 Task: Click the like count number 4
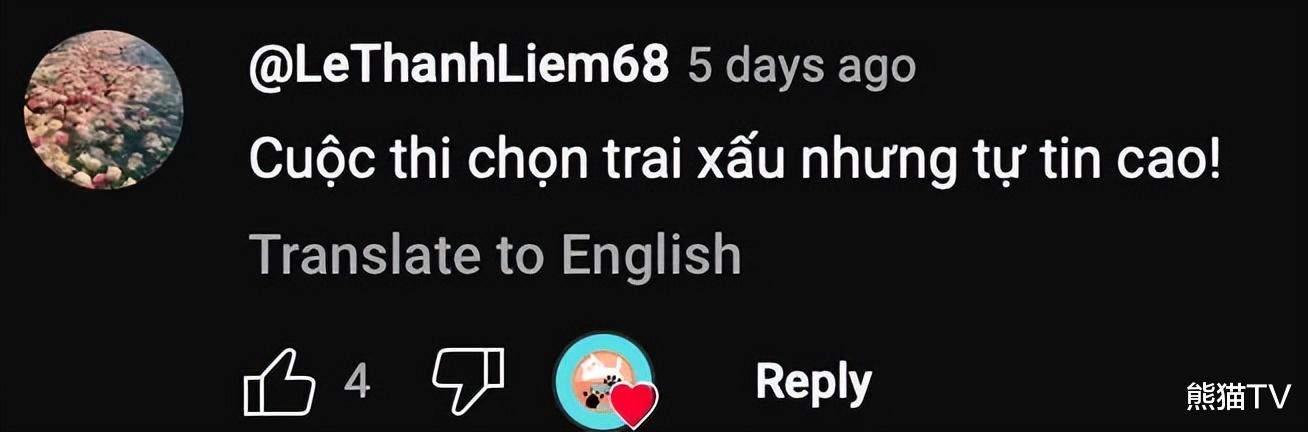coord(357,382)
